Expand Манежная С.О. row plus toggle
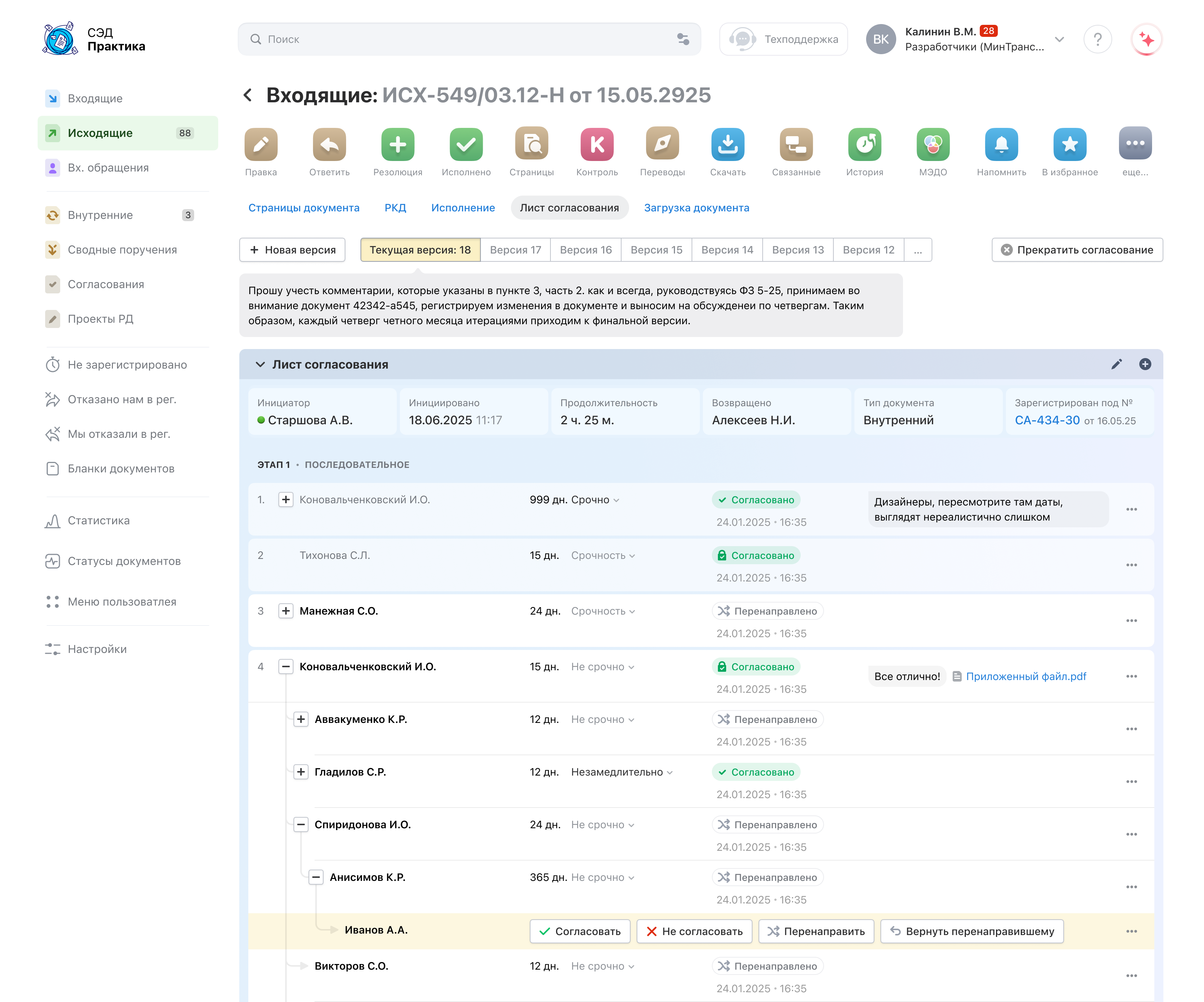 (286, 611)
